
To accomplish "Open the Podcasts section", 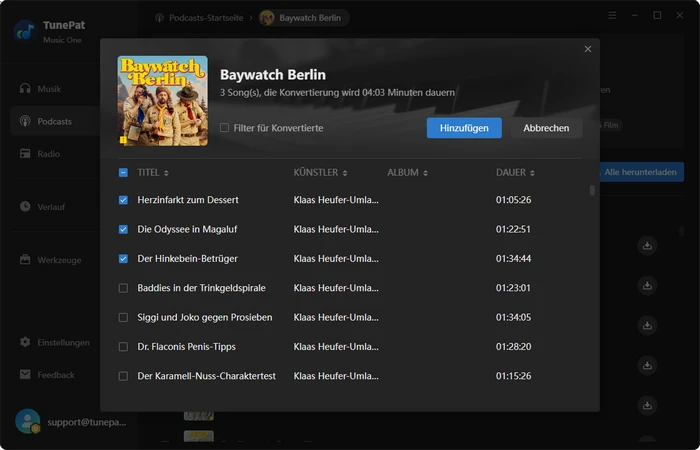I will click(54, 121).
